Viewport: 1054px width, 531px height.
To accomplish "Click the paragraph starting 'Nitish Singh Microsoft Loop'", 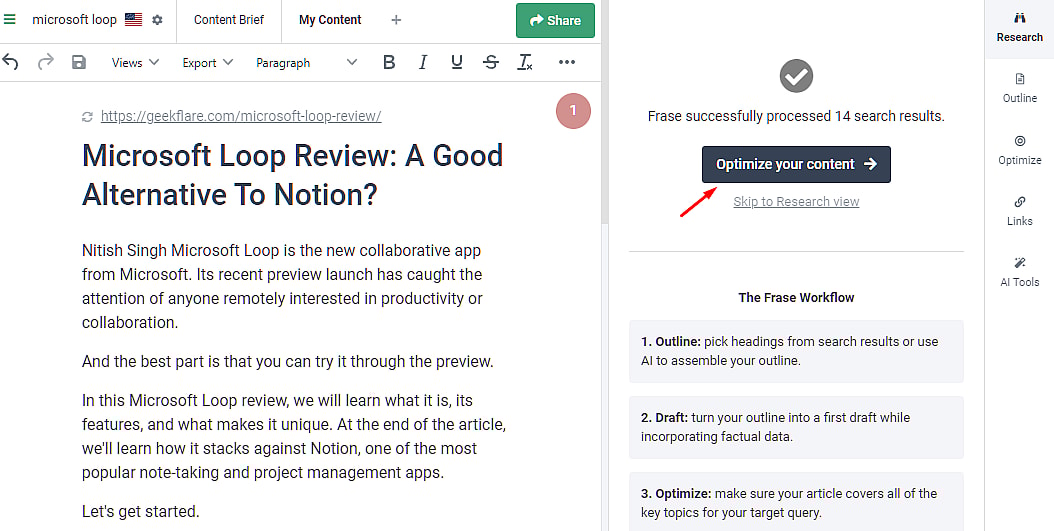I will point(282,286).
